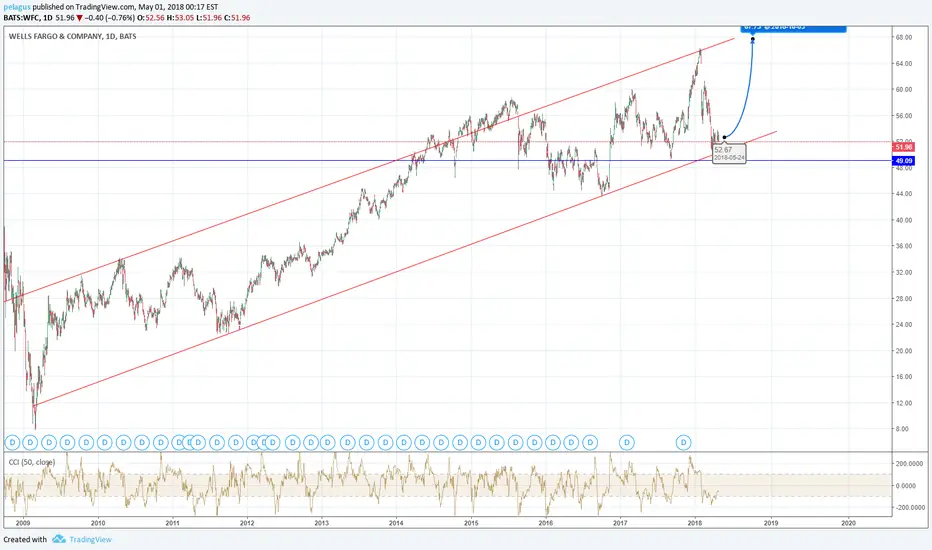932x550 pixels.
Task: Click the black start point of the blue forecast arrow
Action: (724, 138)
